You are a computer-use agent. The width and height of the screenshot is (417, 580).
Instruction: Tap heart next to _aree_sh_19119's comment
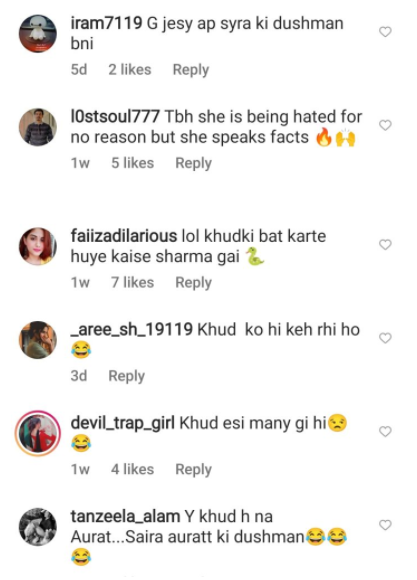pyautogui.click(x=385, y=338)
